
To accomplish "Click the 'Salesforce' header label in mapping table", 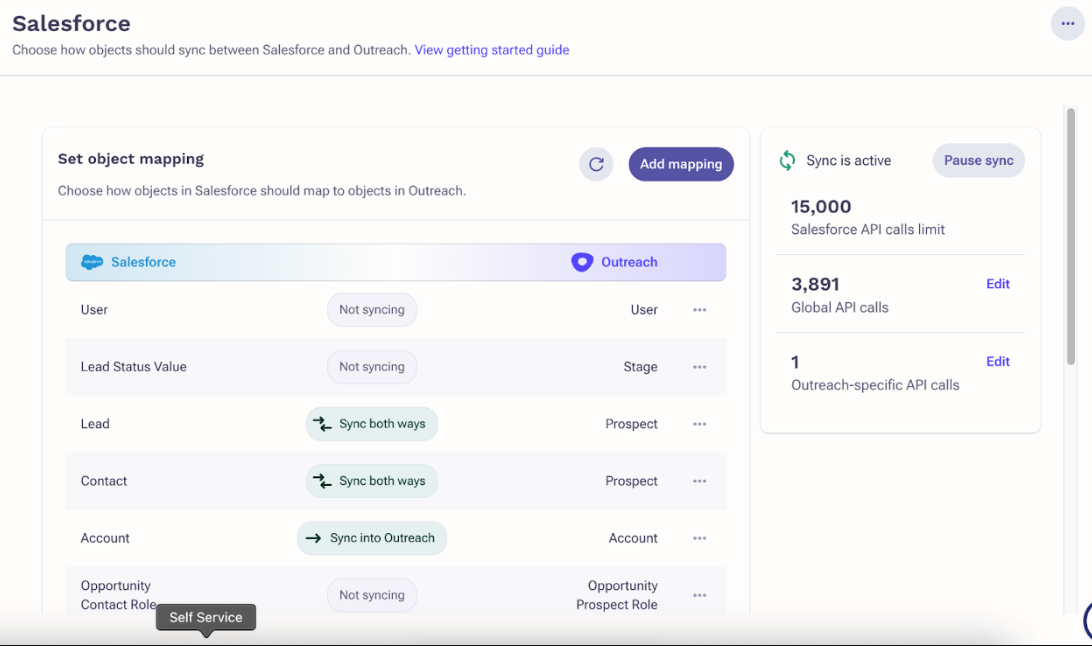I will coord(143,262).
